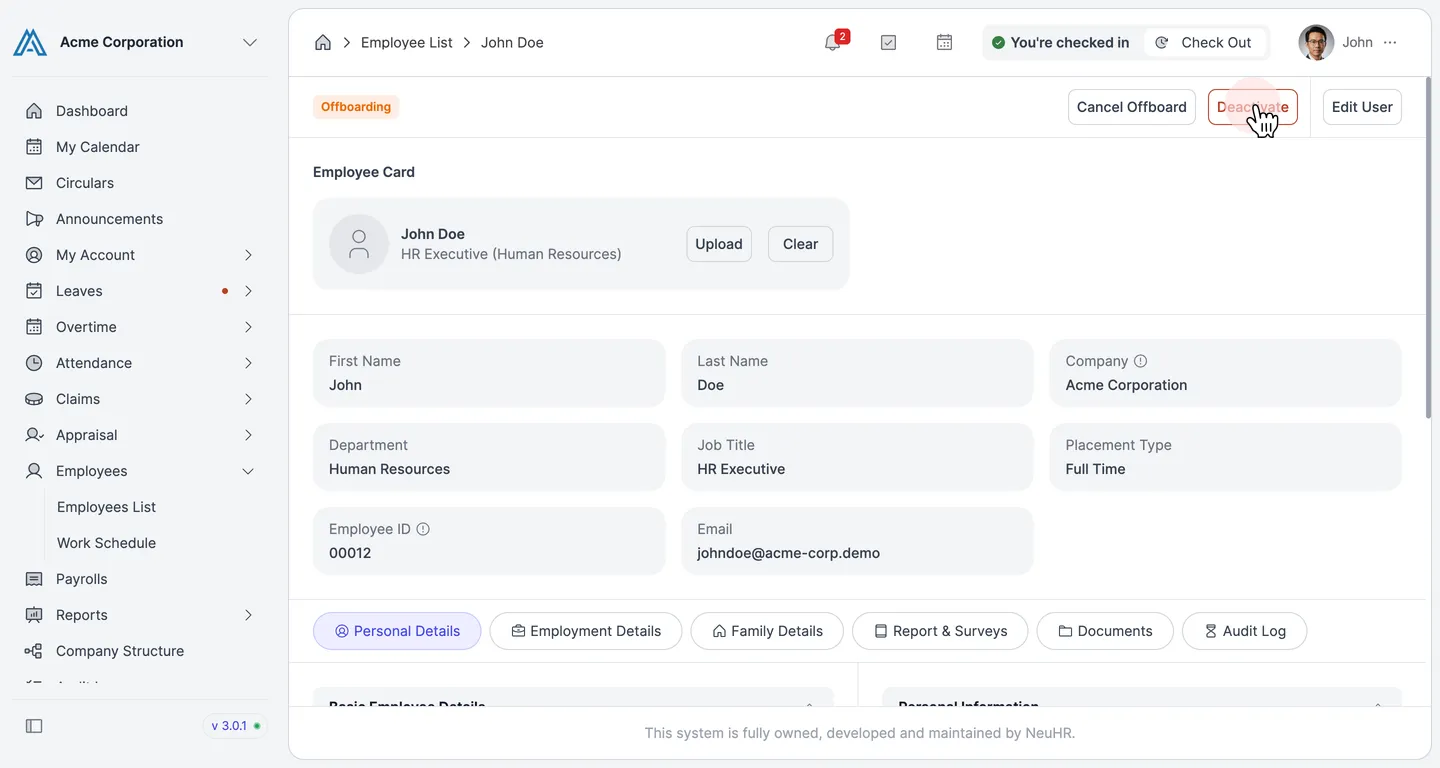Viewport: 1440px width, 768px height.
Task: Expand Attendance submenu chevron
Action: [248, 363]
